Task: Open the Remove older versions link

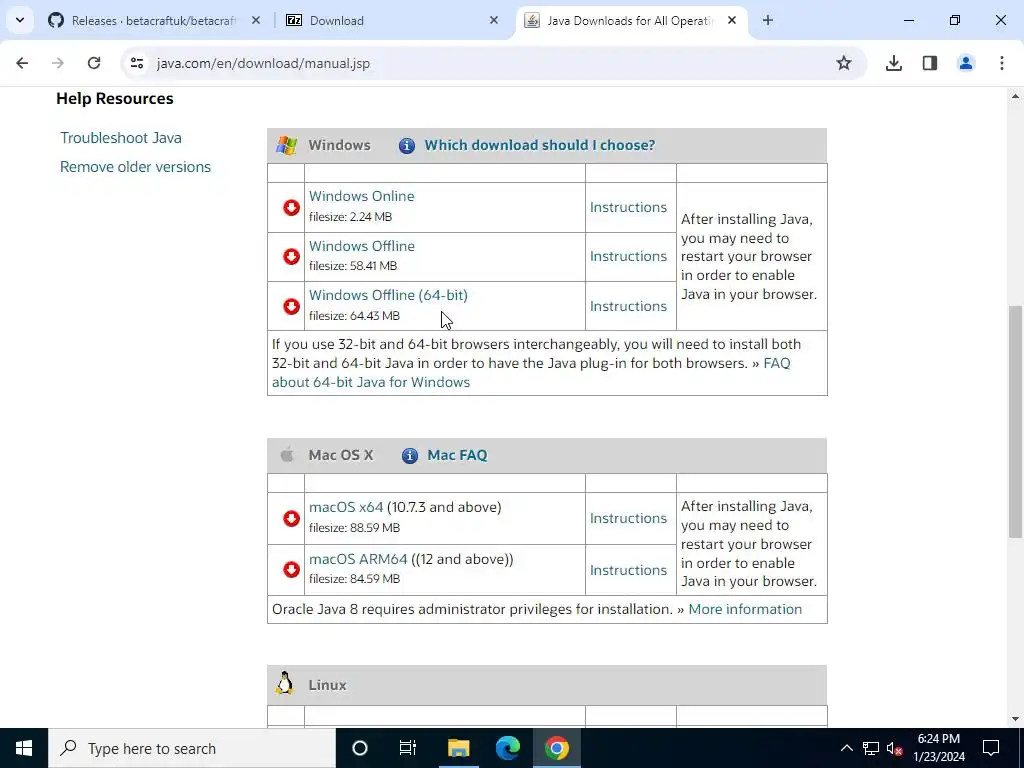Action: pyautogui.click(x=135, y=167)
